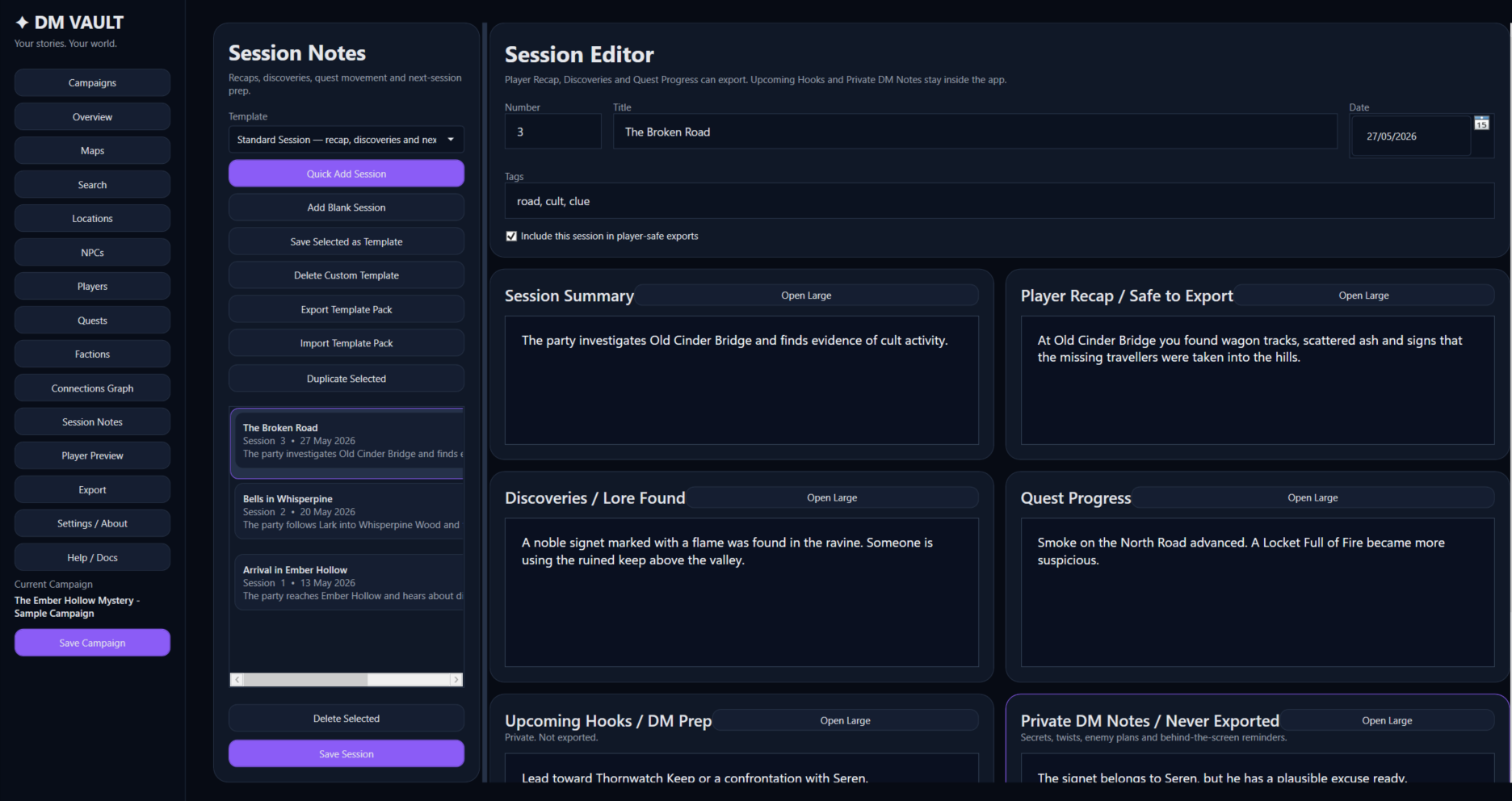Click the session Number field
This screenshot has width=1512, height=801.
click(x=552, y=132)
